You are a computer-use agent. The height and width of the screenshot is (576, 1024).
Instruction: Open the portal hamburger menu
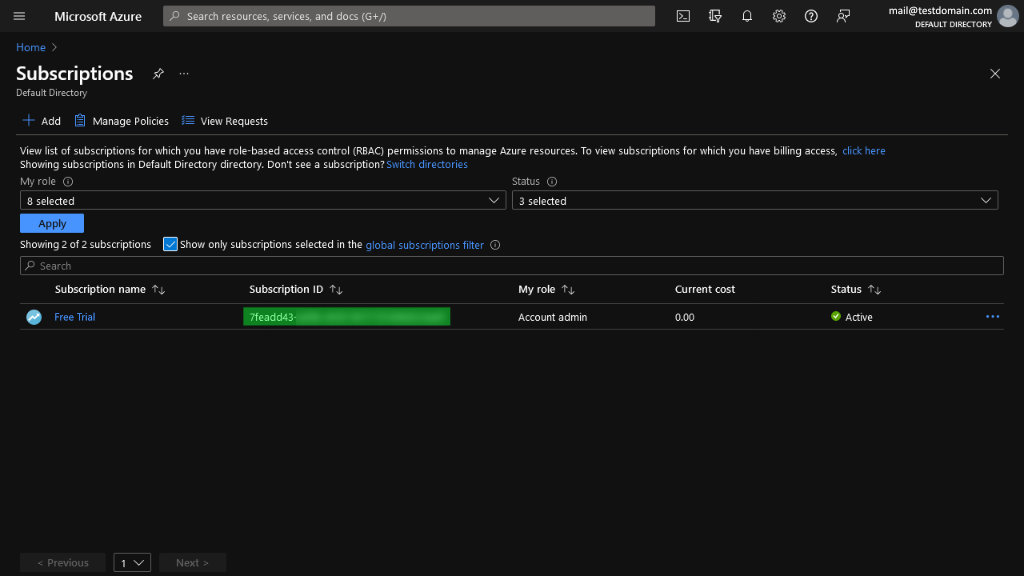click(19, 16)
